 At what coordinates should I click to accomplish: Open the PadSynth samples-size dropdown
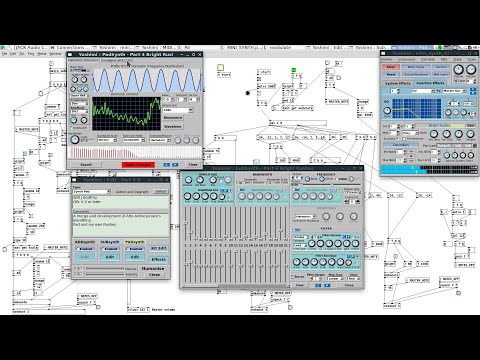(x=178, y=110)
